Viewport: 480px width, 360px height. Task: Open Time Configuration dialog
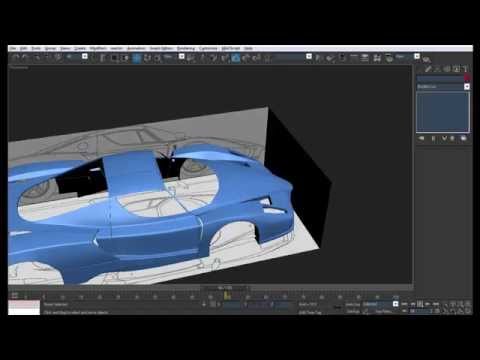coord(437,311)
